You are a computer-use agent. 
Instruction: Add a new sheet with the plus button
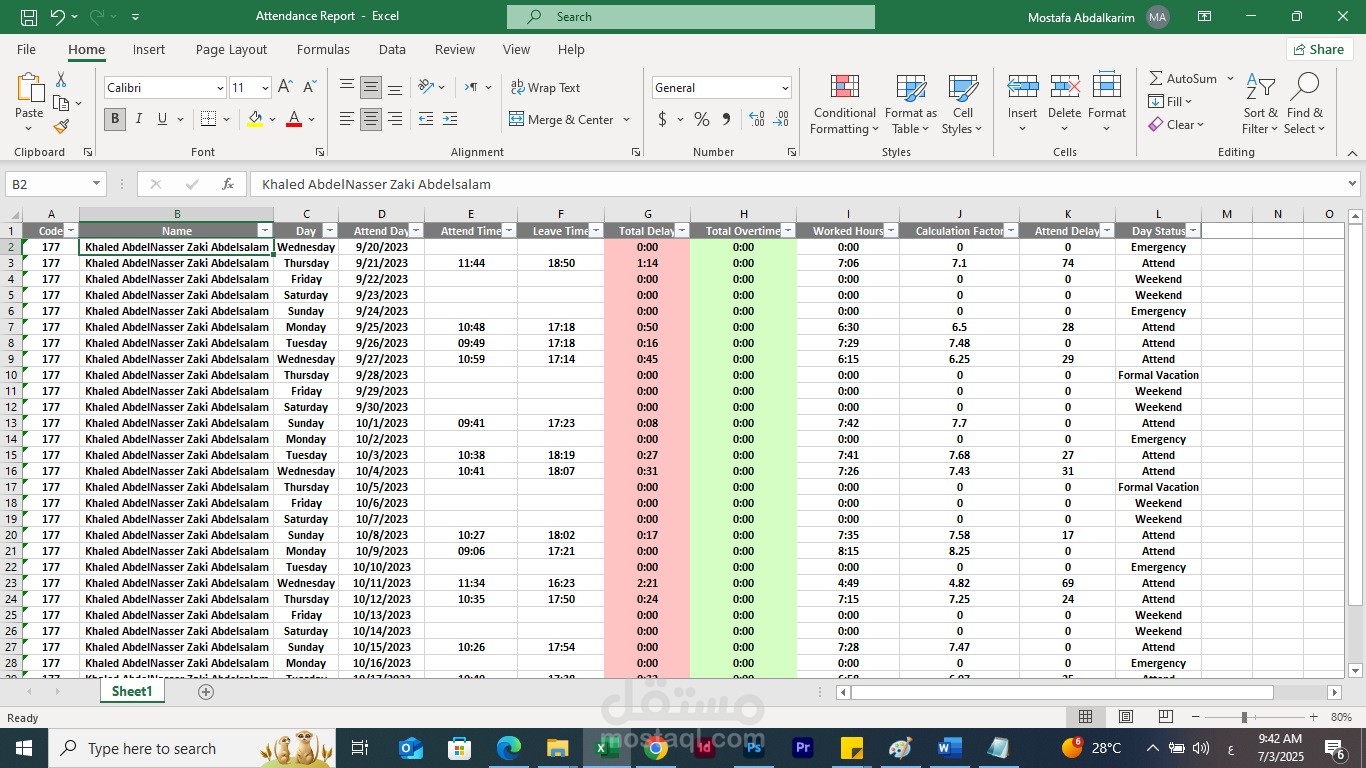(x=206, y=692)
